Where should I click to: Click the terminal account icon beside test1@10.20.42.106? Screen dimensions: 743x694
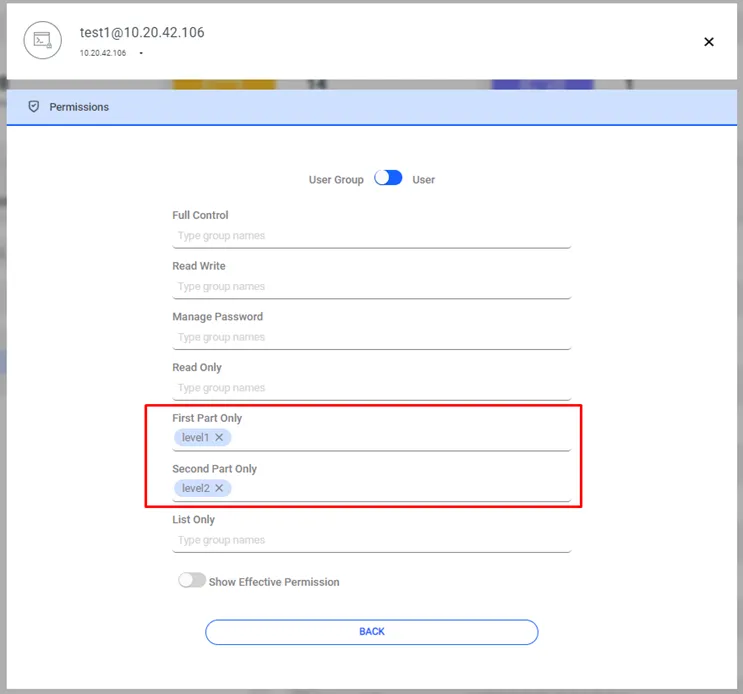[43, 40]
